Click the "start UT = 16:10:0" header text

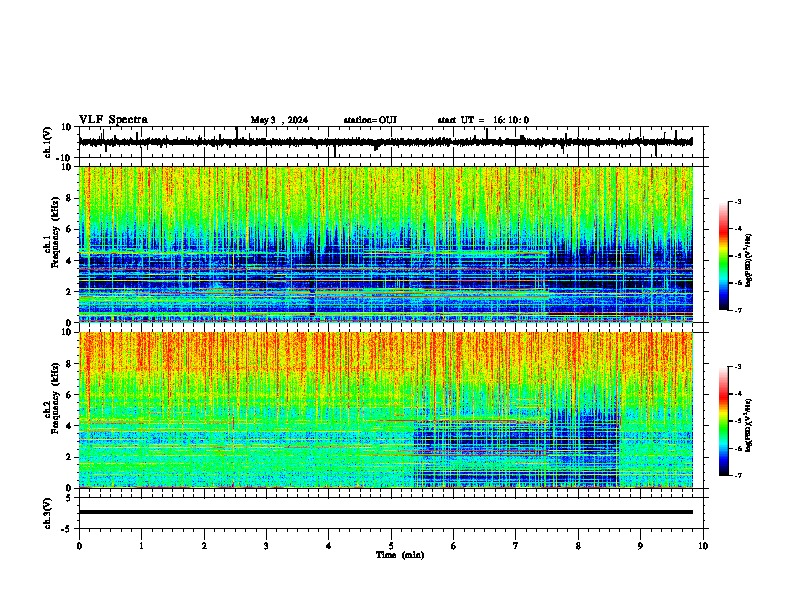pyautogui.click(x=483, y=120)
